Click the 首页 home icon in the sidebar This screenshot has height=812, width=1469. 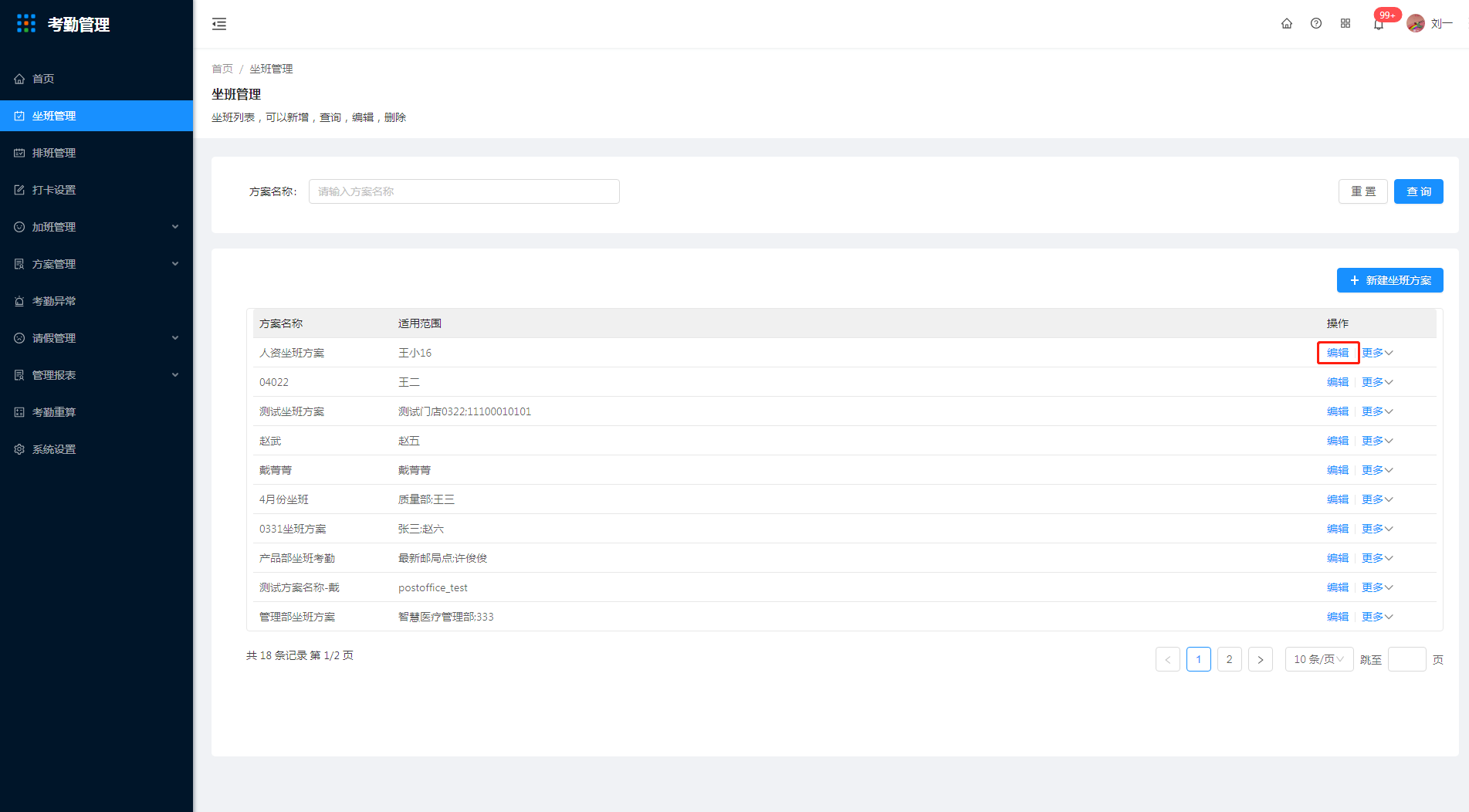point(19,79)
